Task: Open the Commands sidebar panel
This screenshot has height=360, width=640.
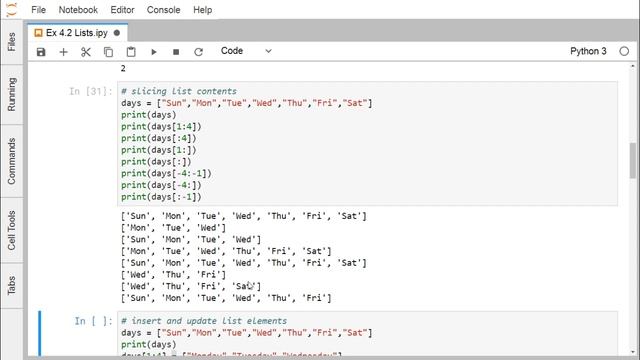Action: 11,161
